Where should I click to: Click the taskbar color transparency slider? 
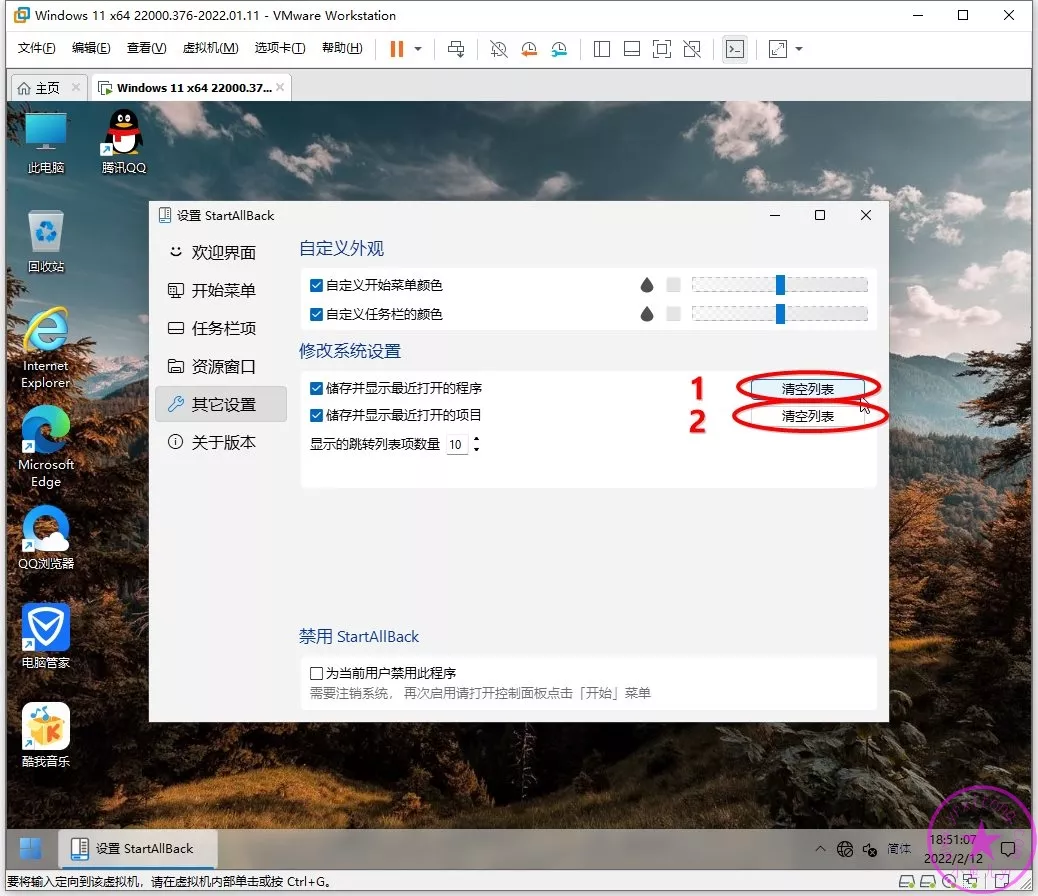tap(780, 314)
